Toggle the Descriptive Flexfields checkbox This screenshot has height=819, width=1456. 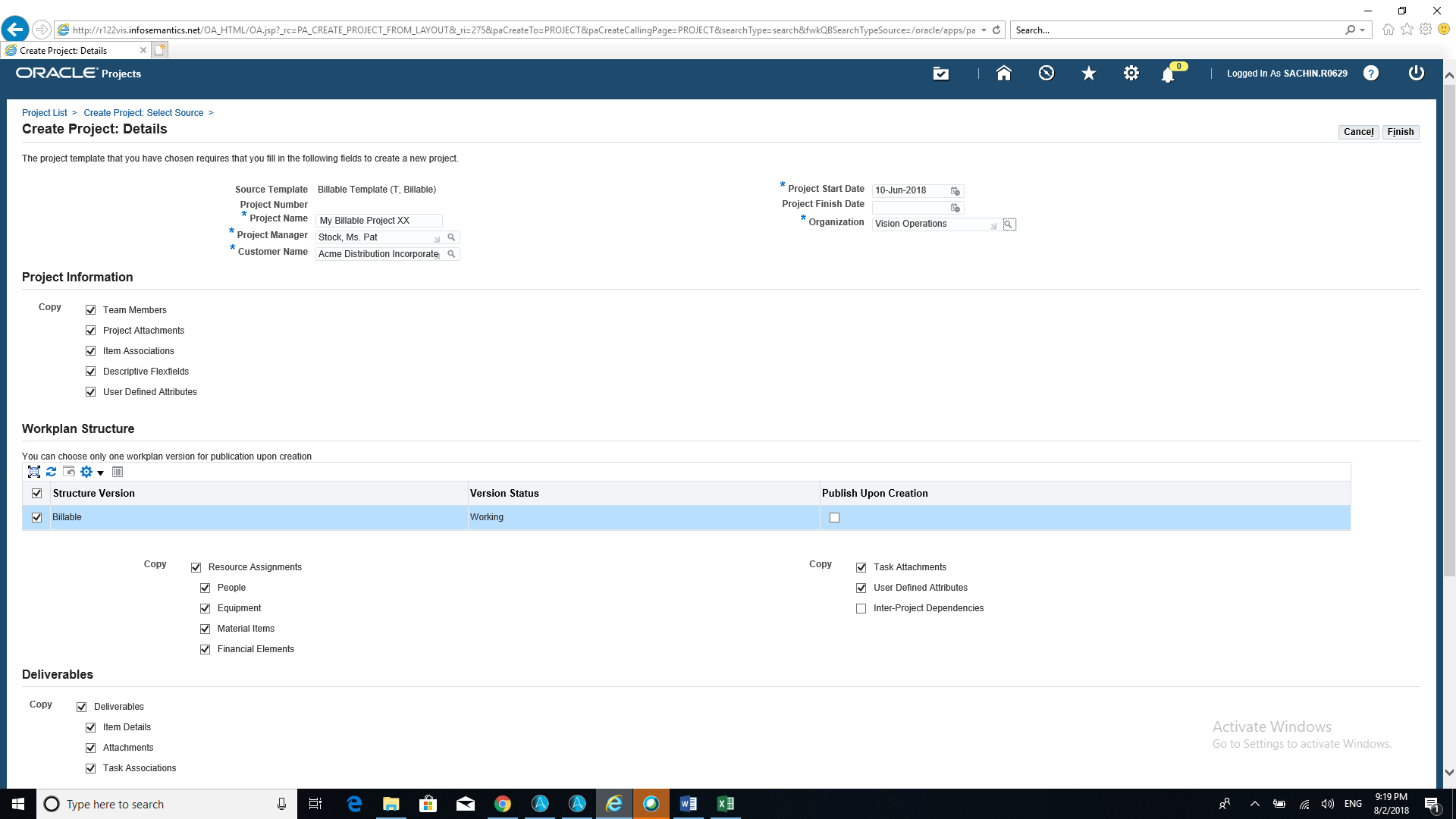click(x=91, y=372)
